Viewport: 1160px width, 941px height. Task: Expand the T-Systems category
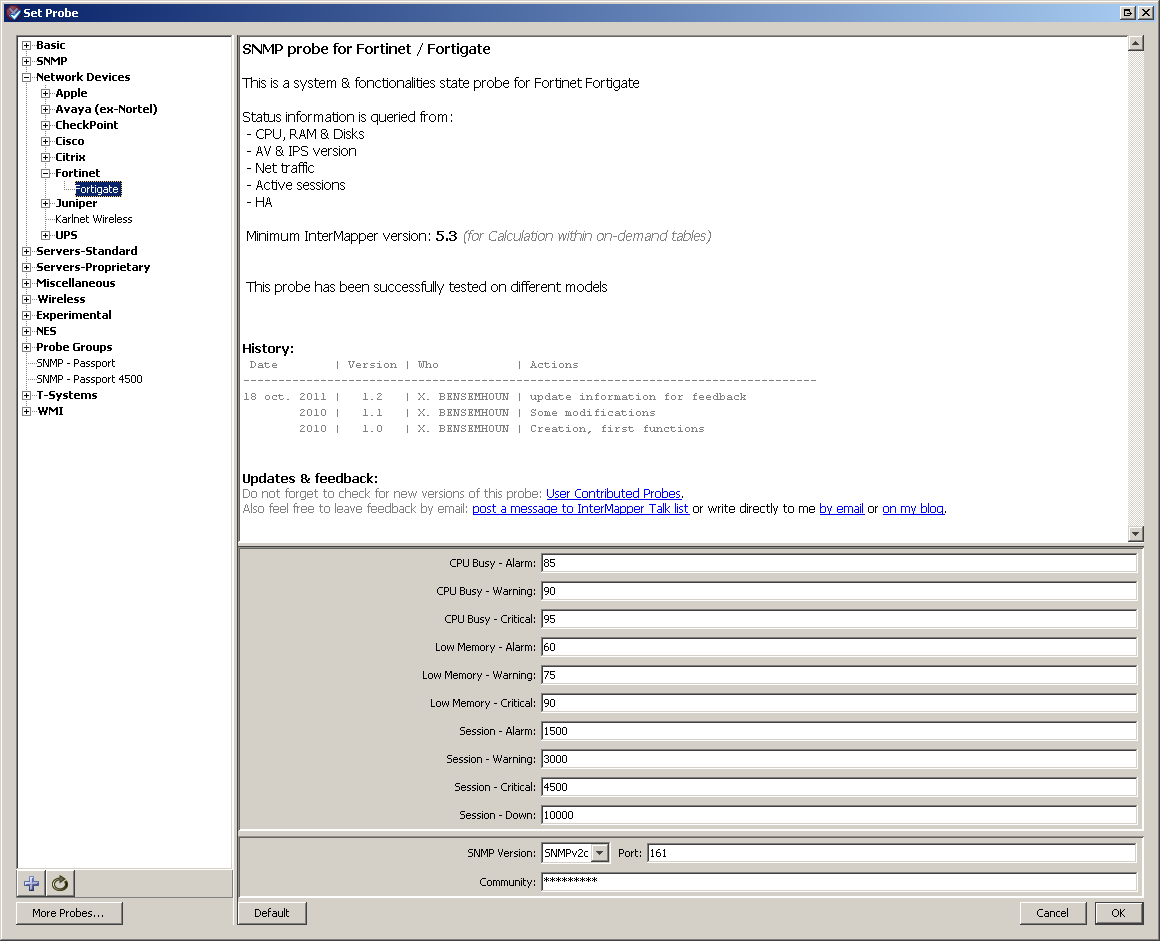27,395
